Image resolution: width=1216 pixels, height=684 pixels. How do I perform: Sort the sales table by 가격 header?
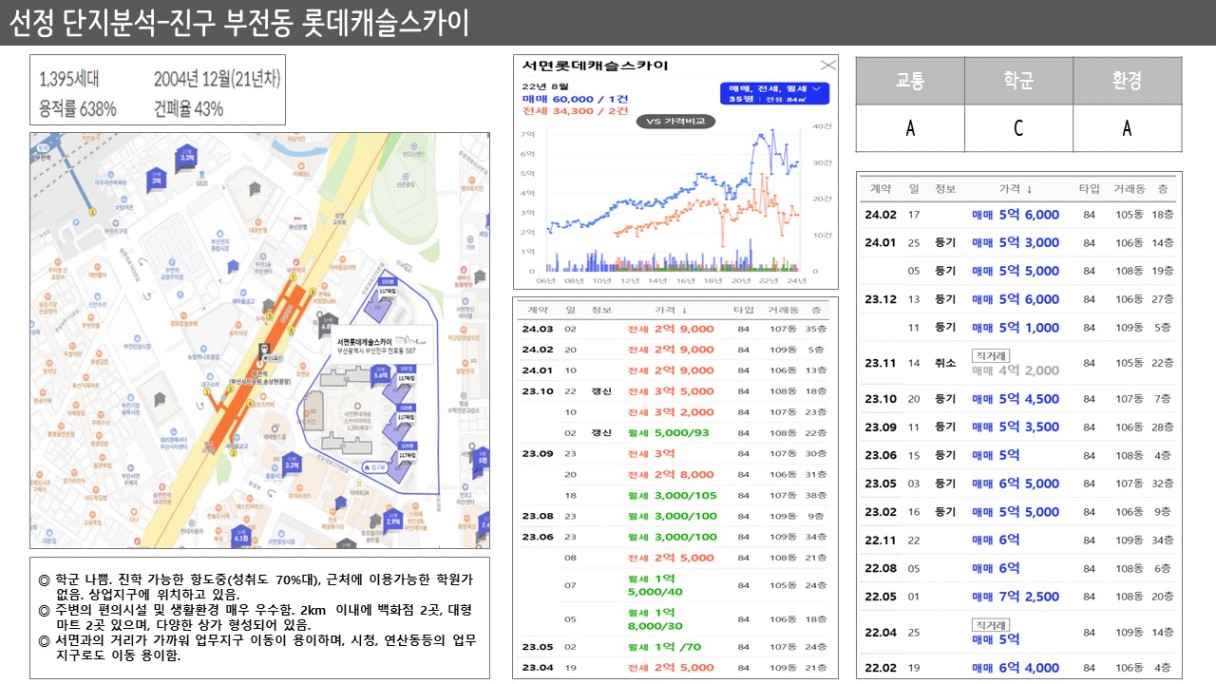click(x=1015, y=188)
